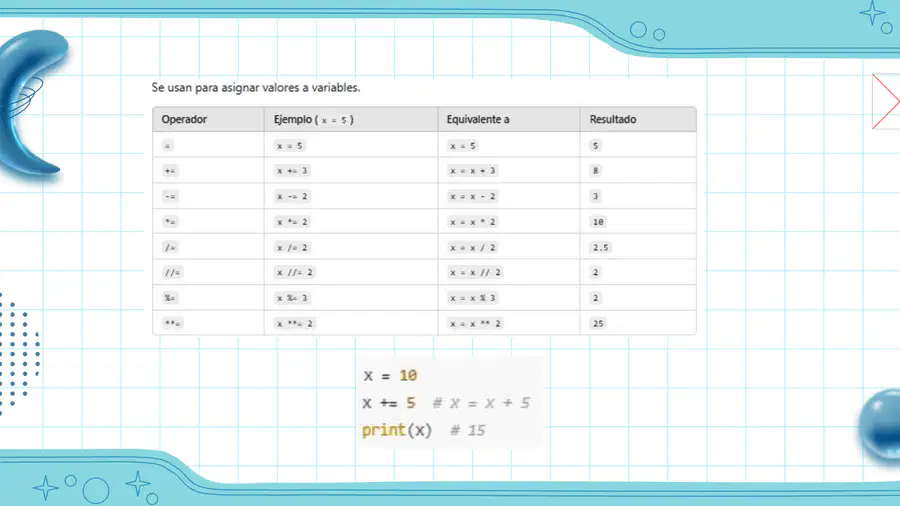Select result '3' in the '-=' row
This screenshot has height=506, width=900.
(x=595, y=196)
